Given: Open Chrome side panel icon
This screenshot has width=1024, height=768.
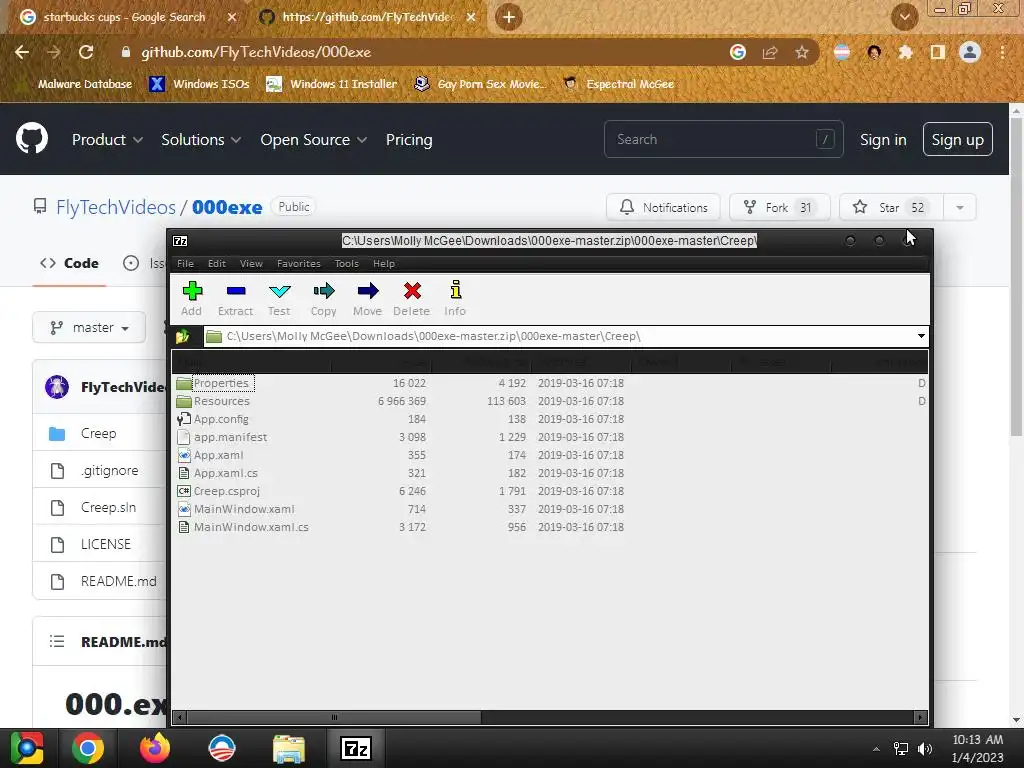Looking at the screenshot, I should [938, 52].
